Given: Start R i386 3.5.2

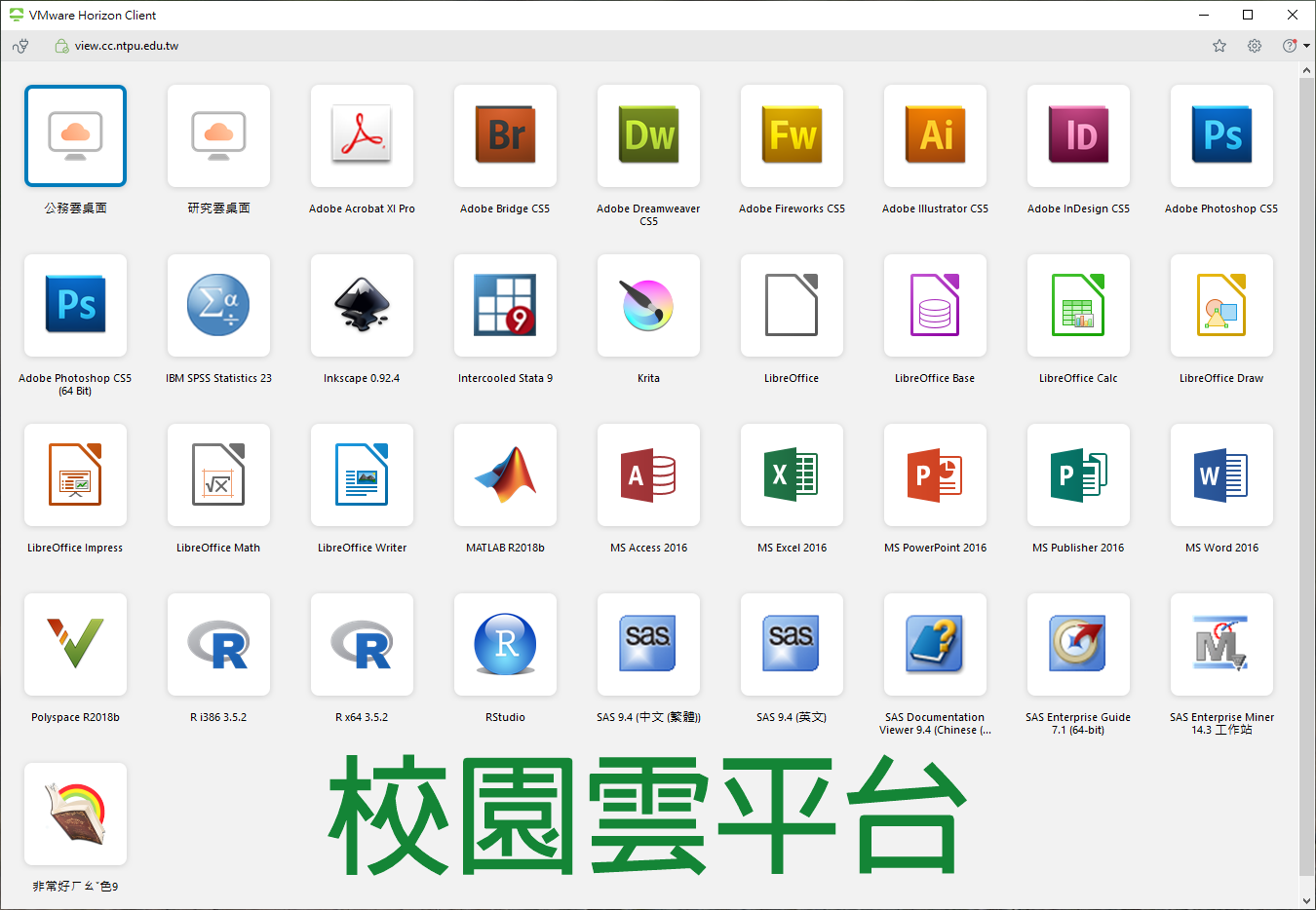Looking at the screenshot, I should tap(218, 644).
